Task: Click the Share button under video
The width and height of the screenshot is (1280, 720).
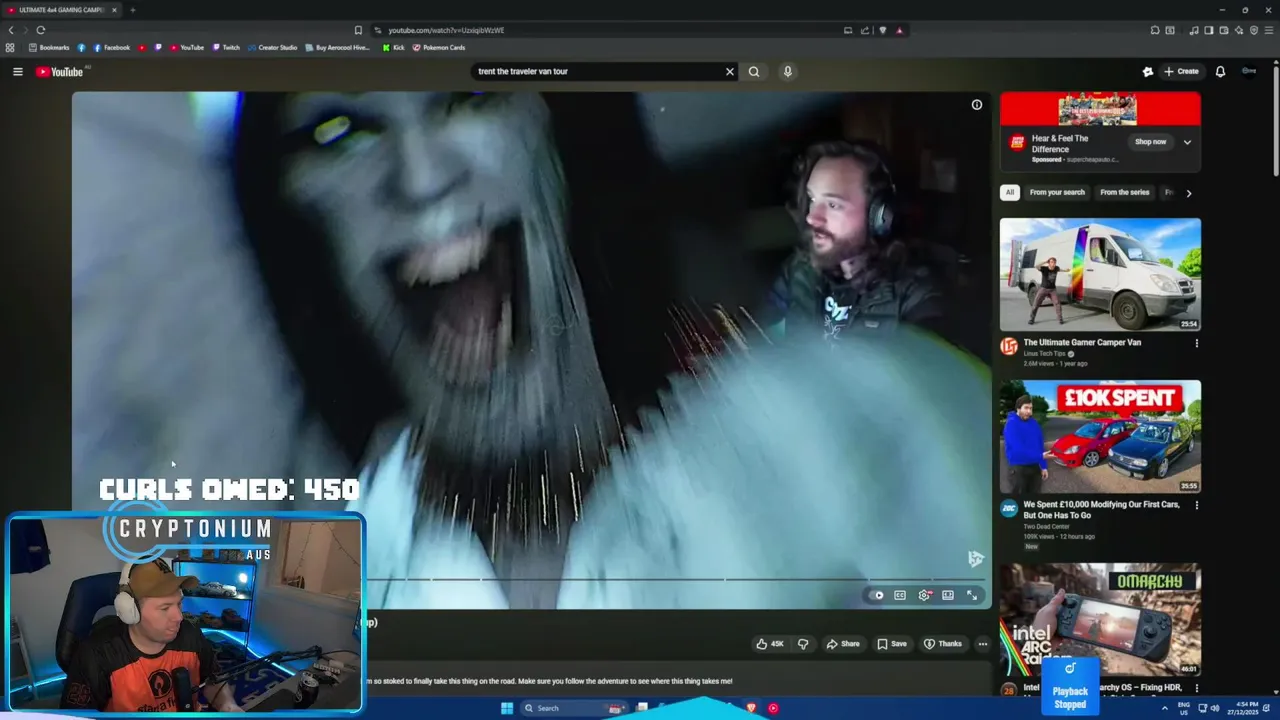Action: point(843,644)
